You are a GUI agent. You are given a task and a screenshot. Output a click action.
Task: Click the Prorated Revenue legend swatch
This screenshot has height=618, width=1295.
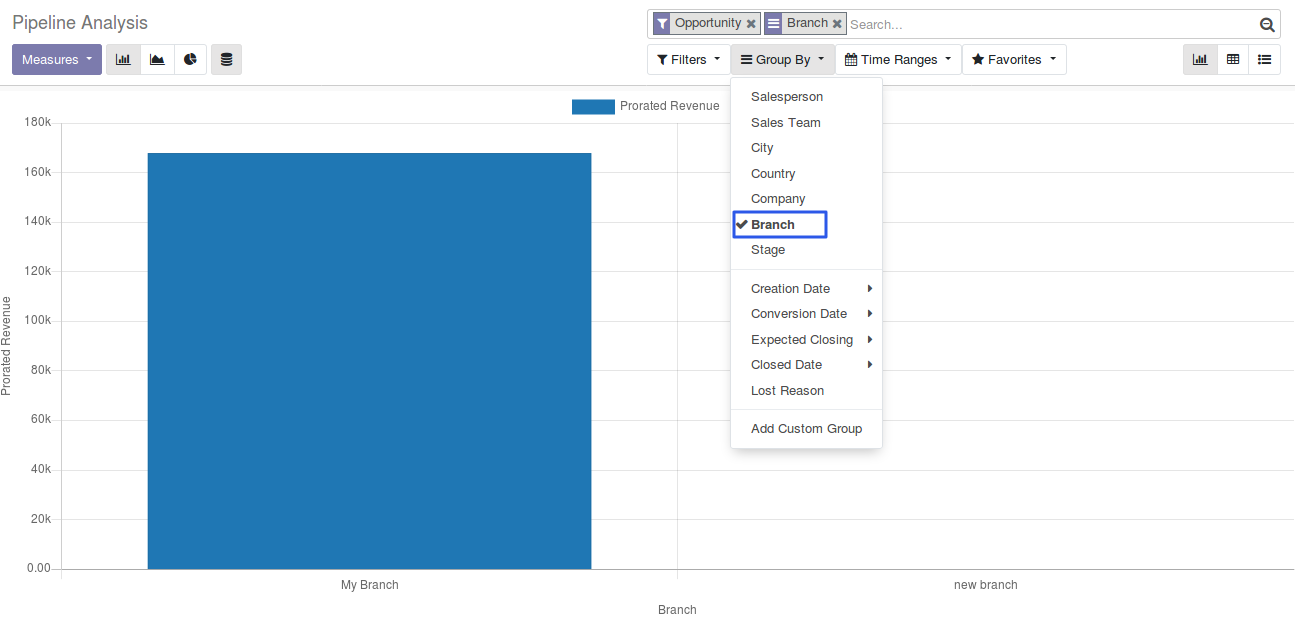pos(593,107)
